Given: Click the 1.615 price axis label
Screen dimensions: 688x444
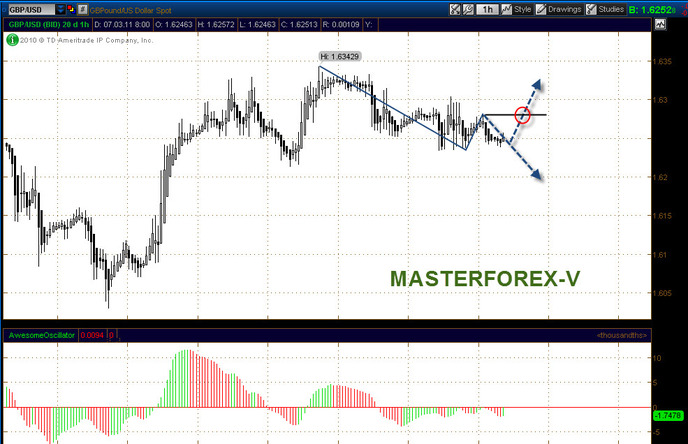Looking at the screenshot, I should tap(663, 216).
